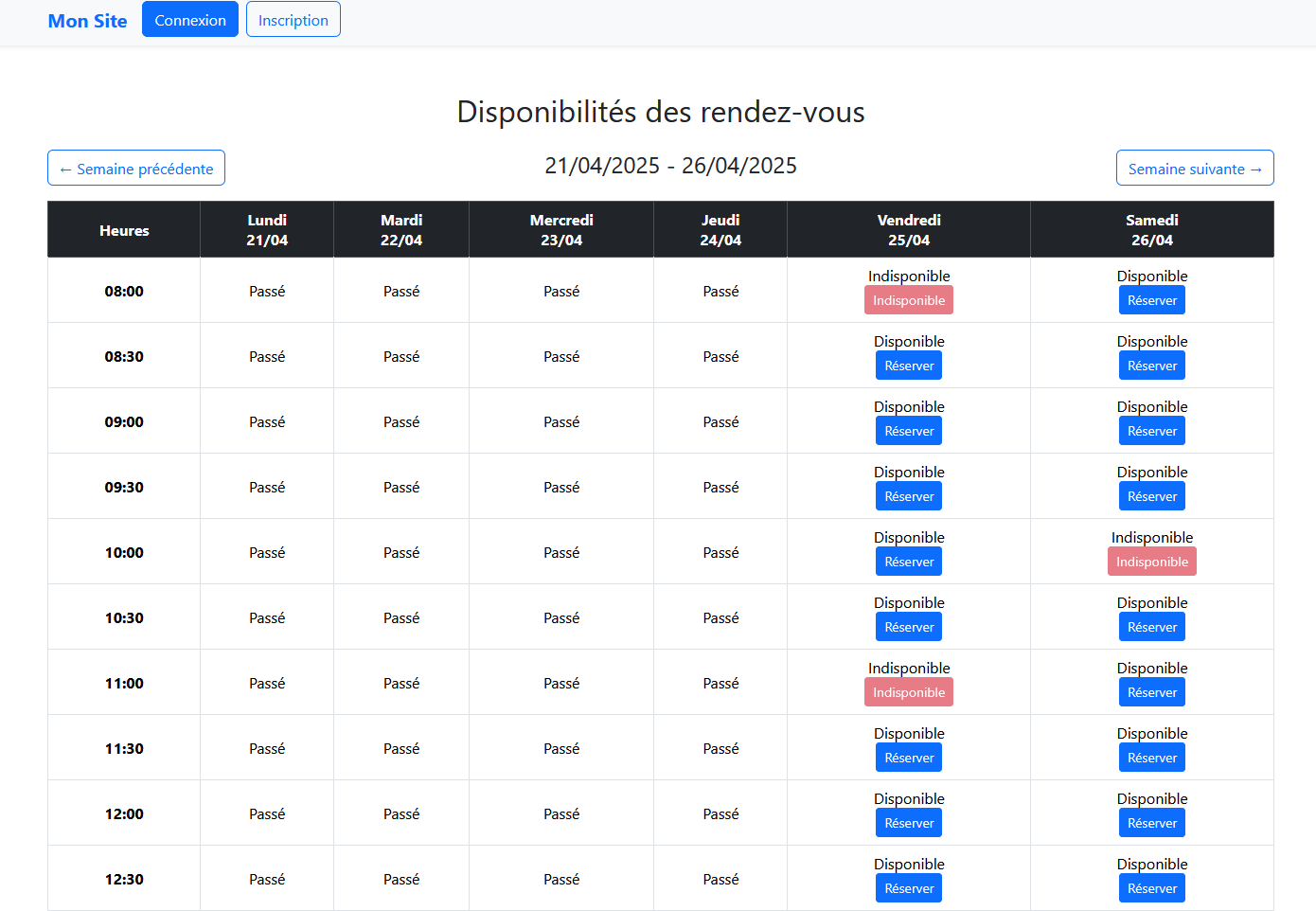Go to Semaine précédente
Image resolution: width=1316 pixels, height=911 pixels.
(136, 169)
